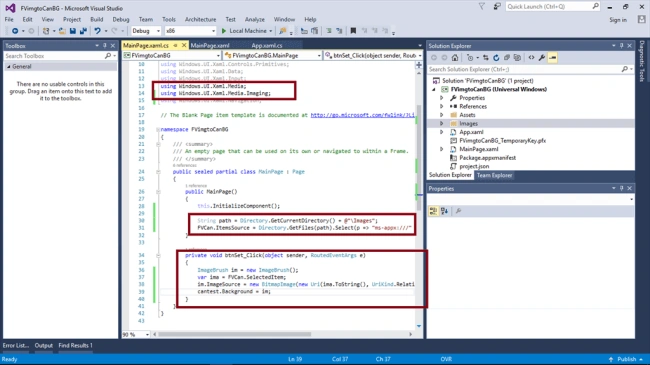650x365 pixels.
Task: Click in the Search Toolbox field
Action: (x=54, y=56)
